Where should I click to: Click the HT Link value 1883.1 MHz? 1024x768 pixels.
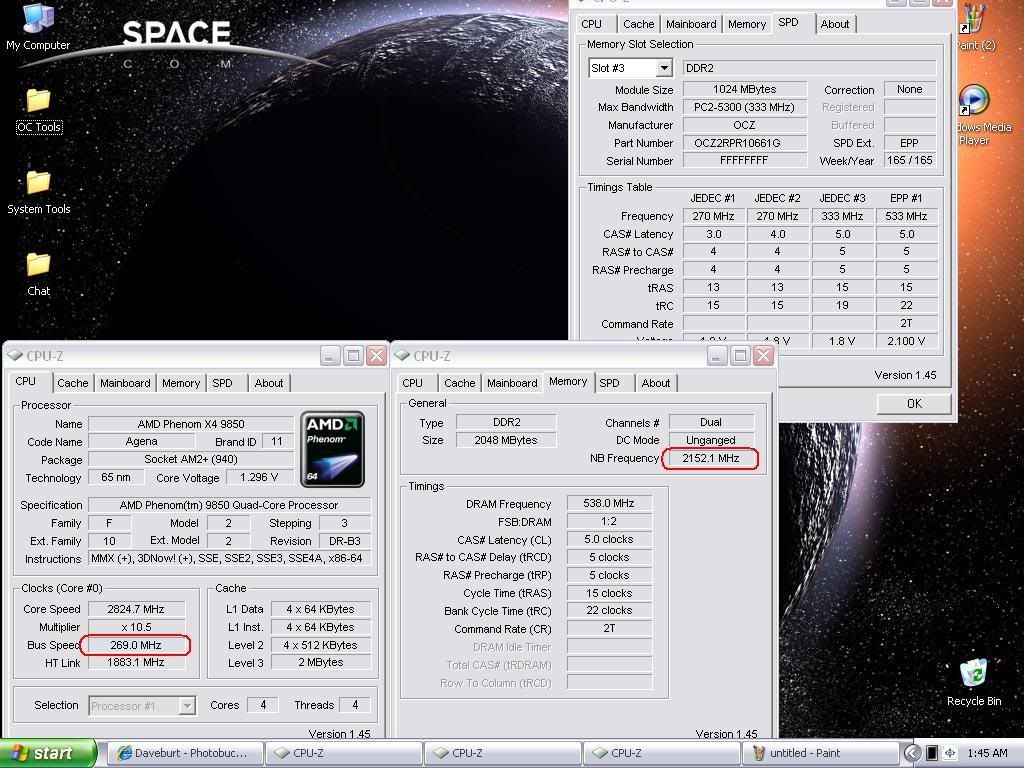pos(135,662)
